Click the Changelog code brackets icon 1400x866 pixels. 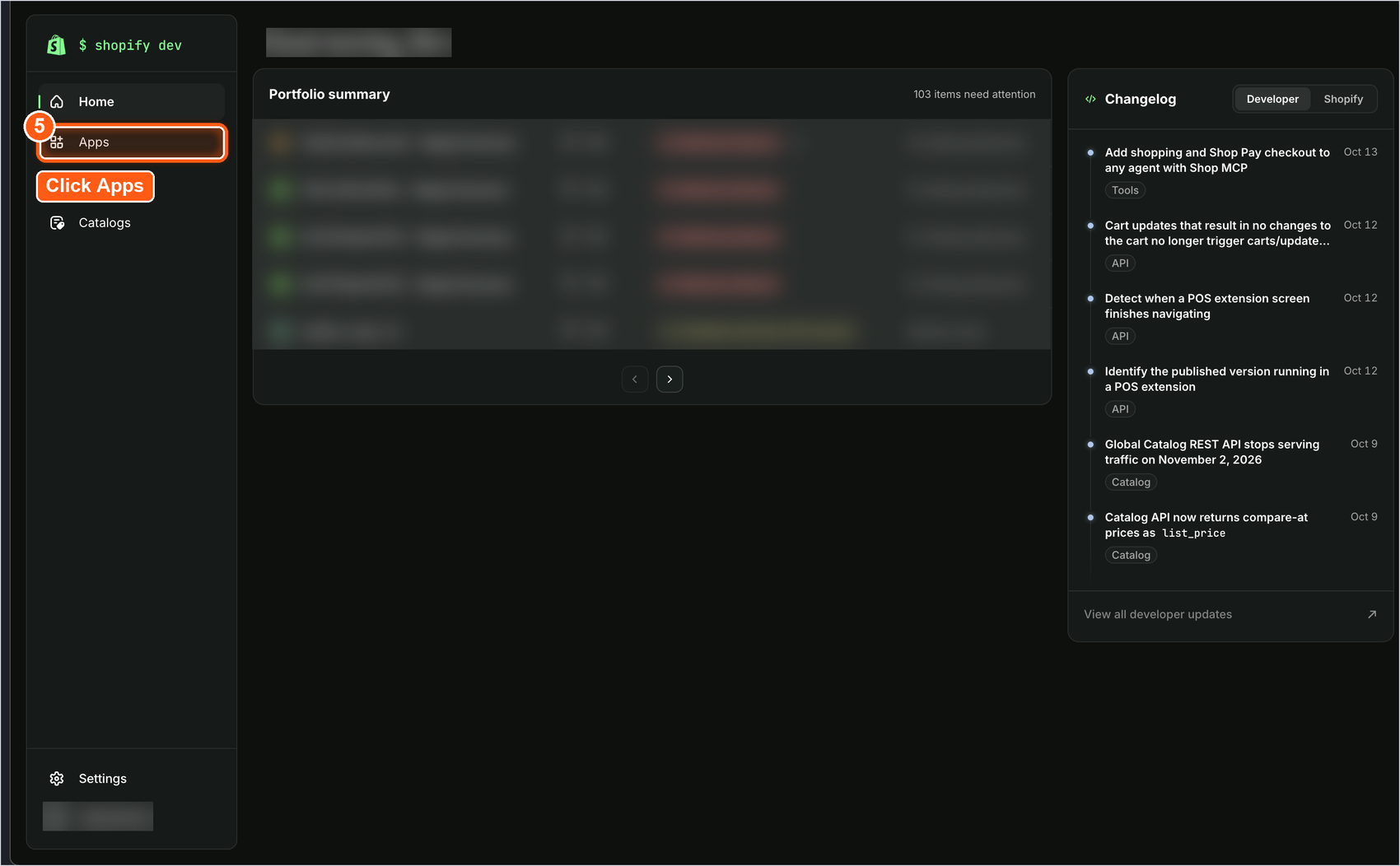(1090, 99)
